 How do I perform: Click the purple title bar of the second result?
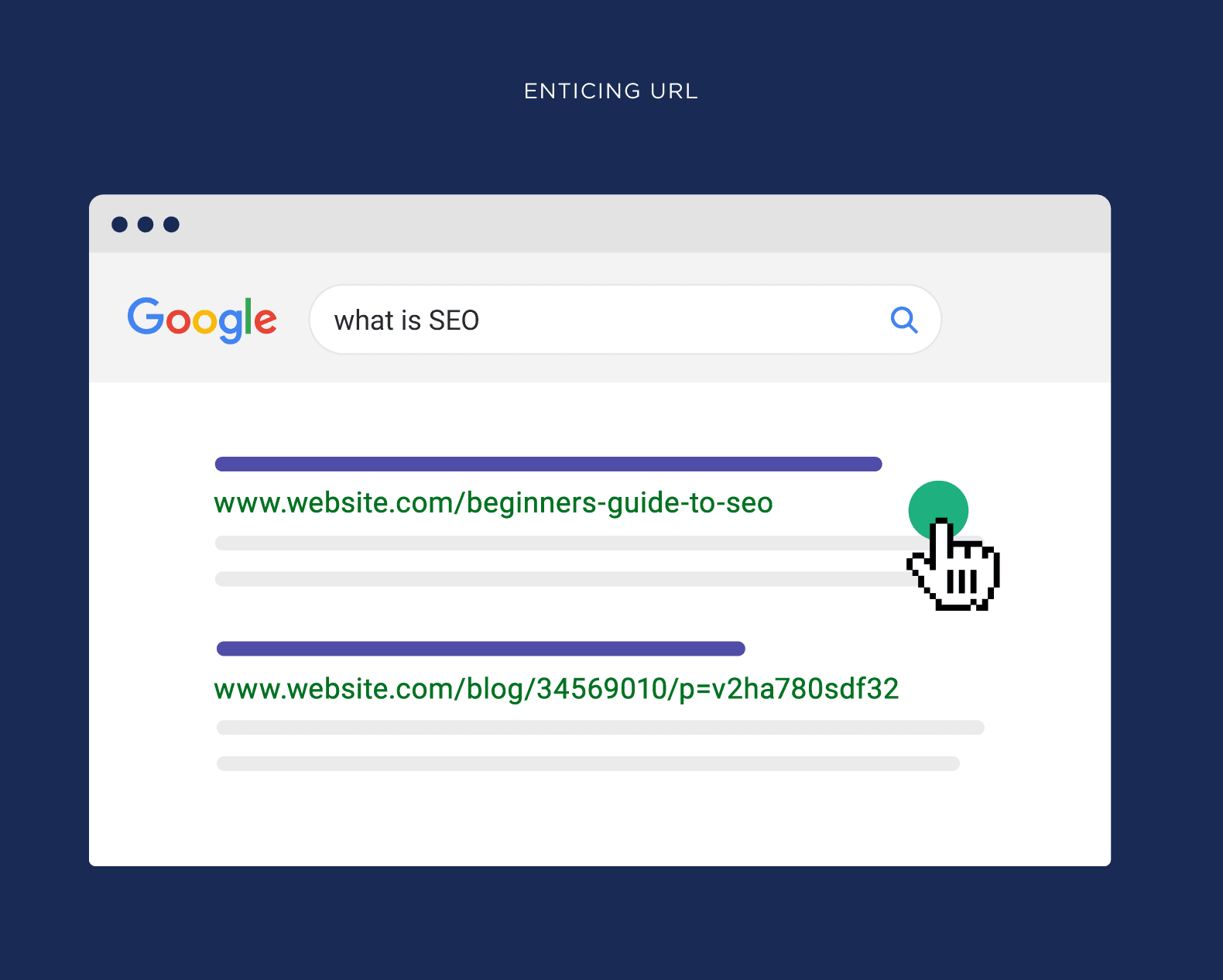coord(481,649)
